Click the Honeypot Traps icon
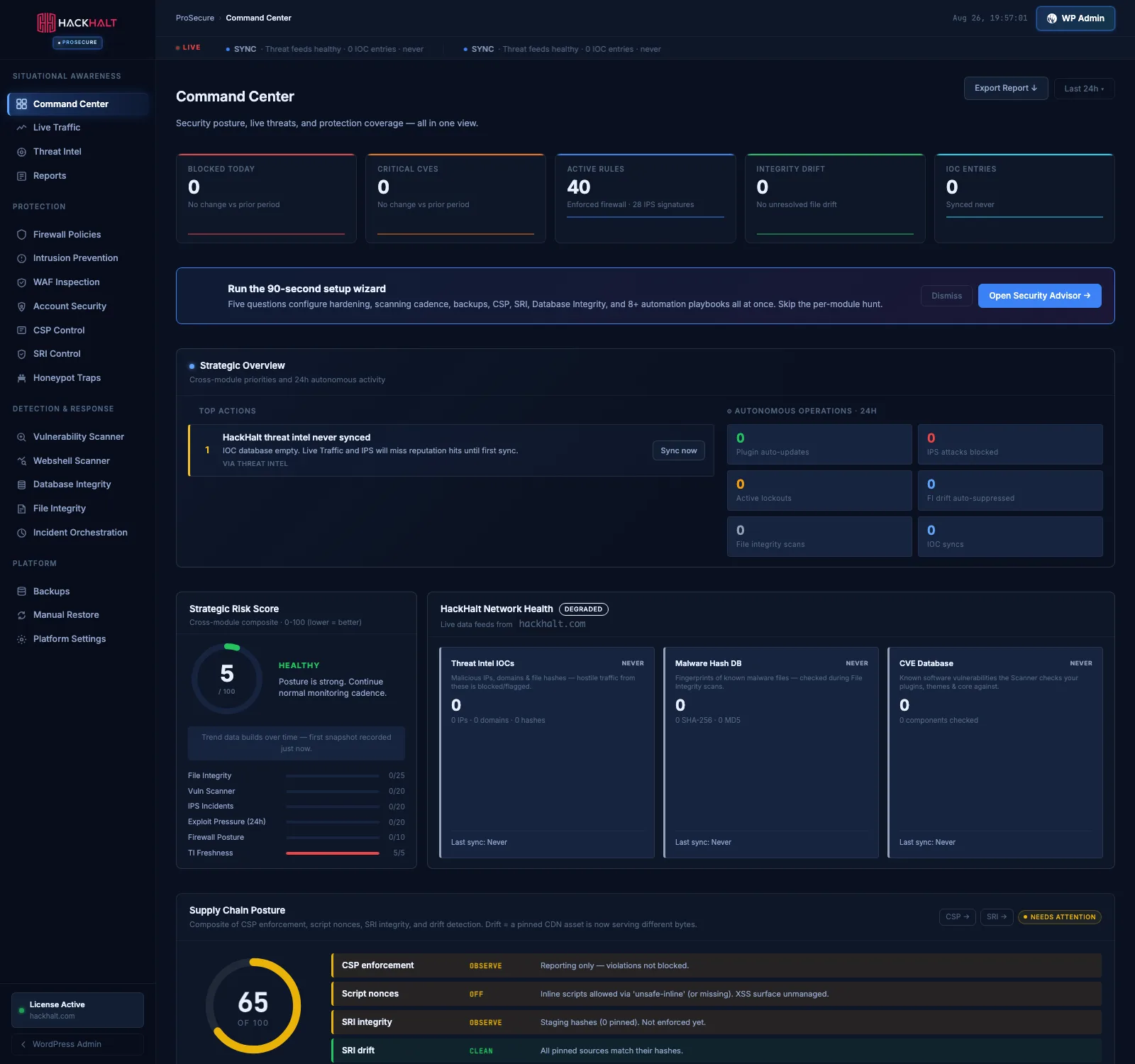Screen dimensions: 1135x1064 [21, 378]
